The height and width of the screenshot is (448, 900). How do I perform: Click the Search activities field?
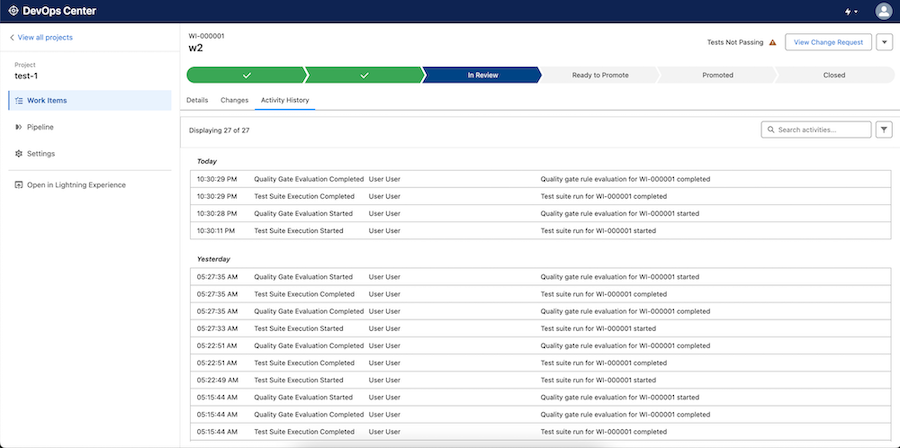pos(816,130)
